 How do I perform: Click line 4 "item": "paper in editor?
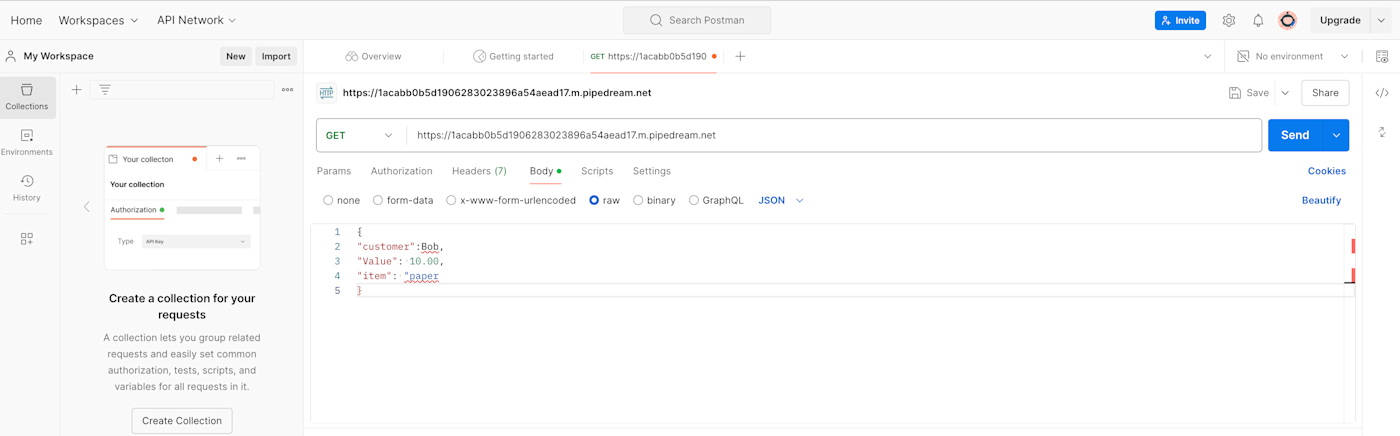click(x=398, y=276)
